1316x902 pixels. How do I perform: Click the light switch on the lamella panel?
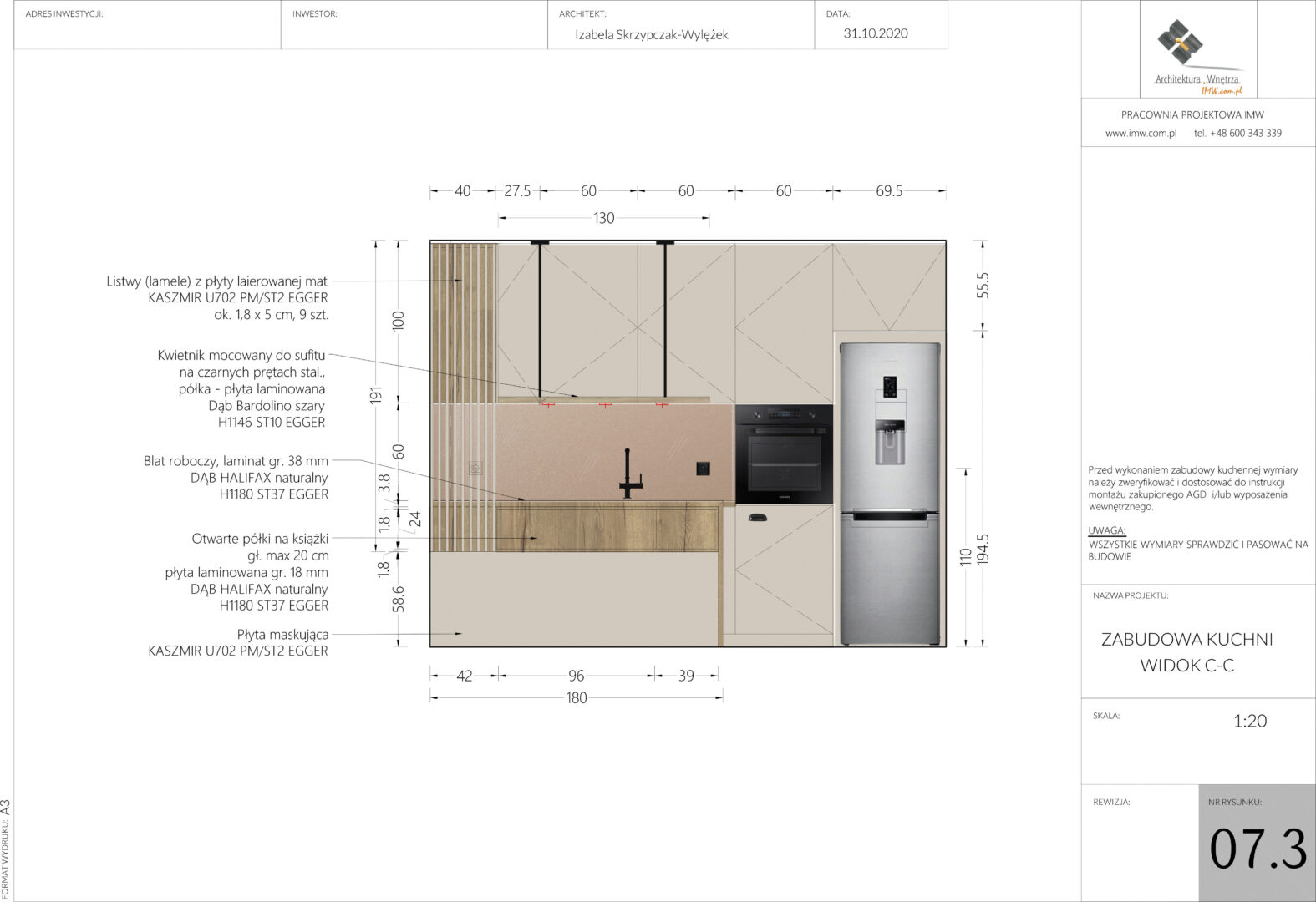[x=476, y=469]
